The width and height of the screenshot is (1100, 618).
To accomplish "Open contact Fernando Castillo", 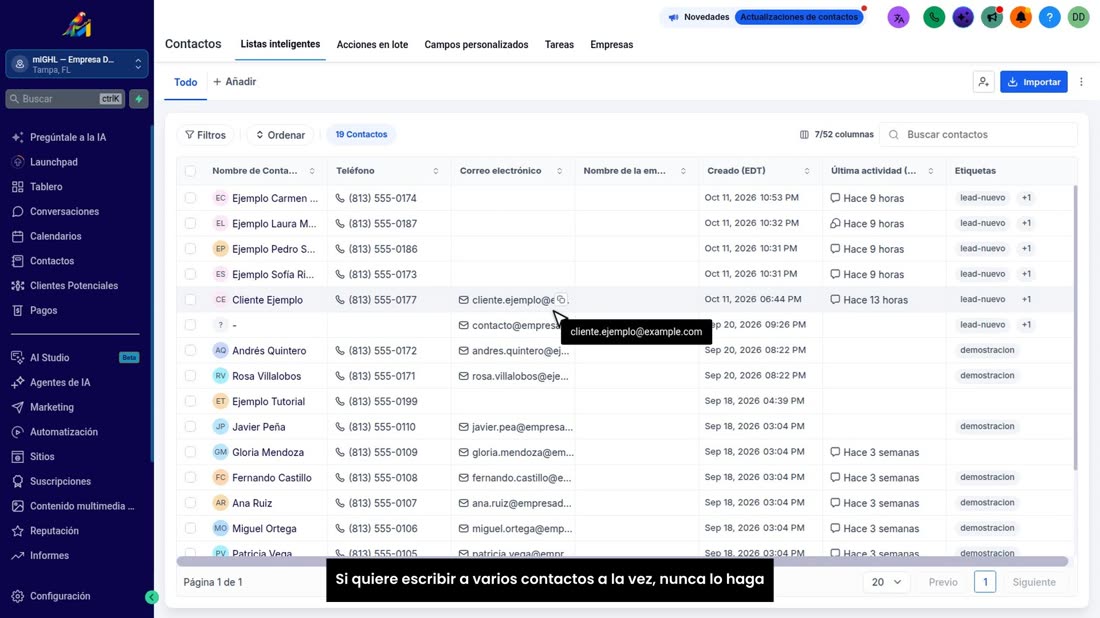I will [271, 478].
